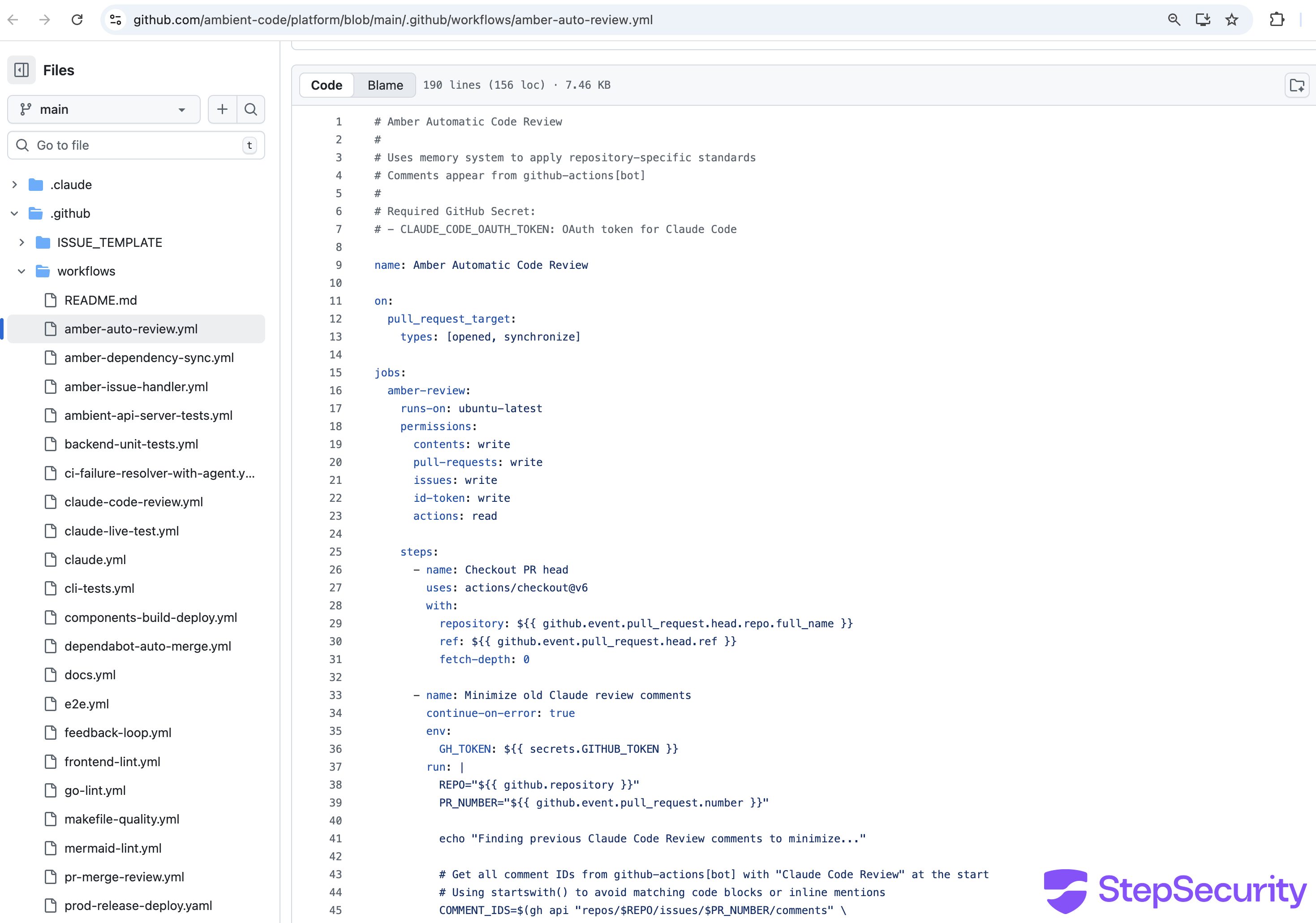
Task: Select the Code tab
Action: 326,86
